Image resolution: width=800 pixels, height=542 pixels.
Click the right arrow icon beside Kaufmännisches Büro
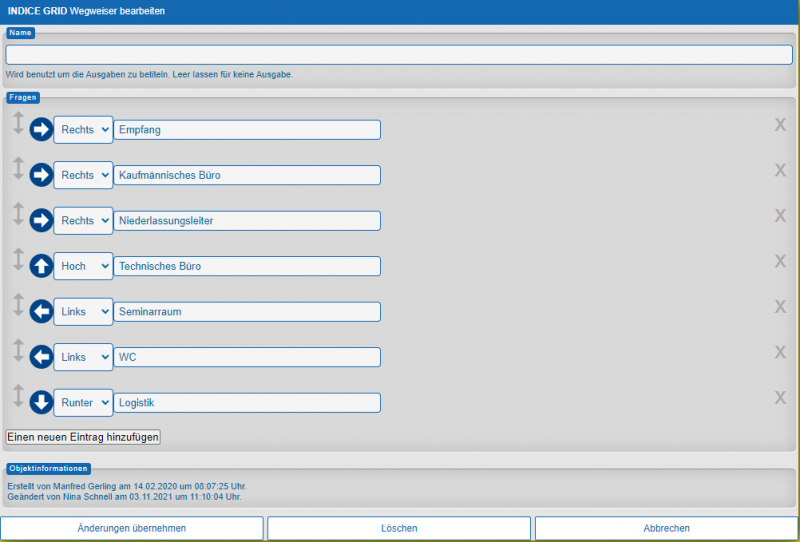click(x=41, y=175)
